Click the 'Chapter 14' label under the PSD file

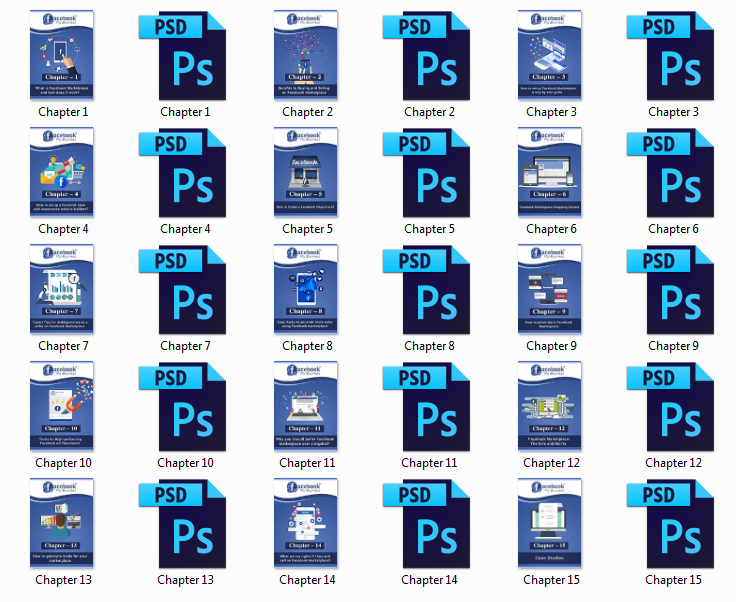click(429, 580)
